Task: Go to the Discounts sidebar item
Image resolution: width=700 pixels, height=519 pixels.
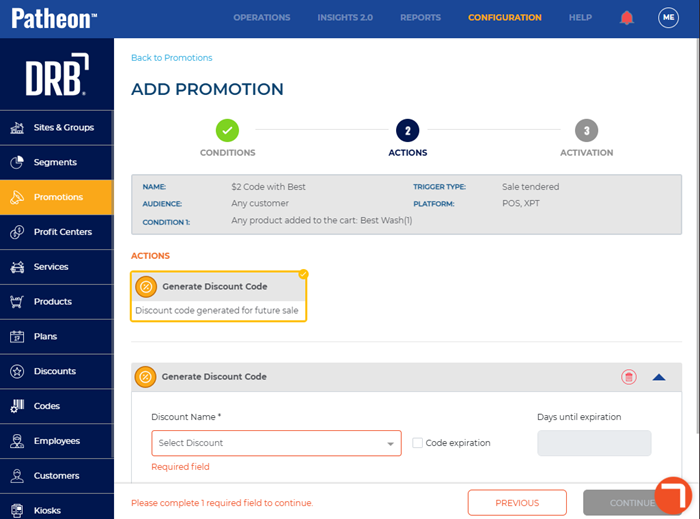Action: pyautogui.click(x=57, y=371)
